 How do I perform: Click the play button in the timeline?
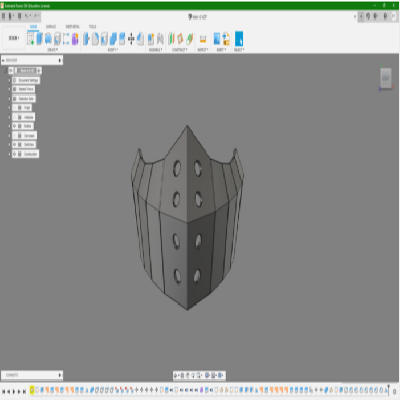click(x=14, y=392)
